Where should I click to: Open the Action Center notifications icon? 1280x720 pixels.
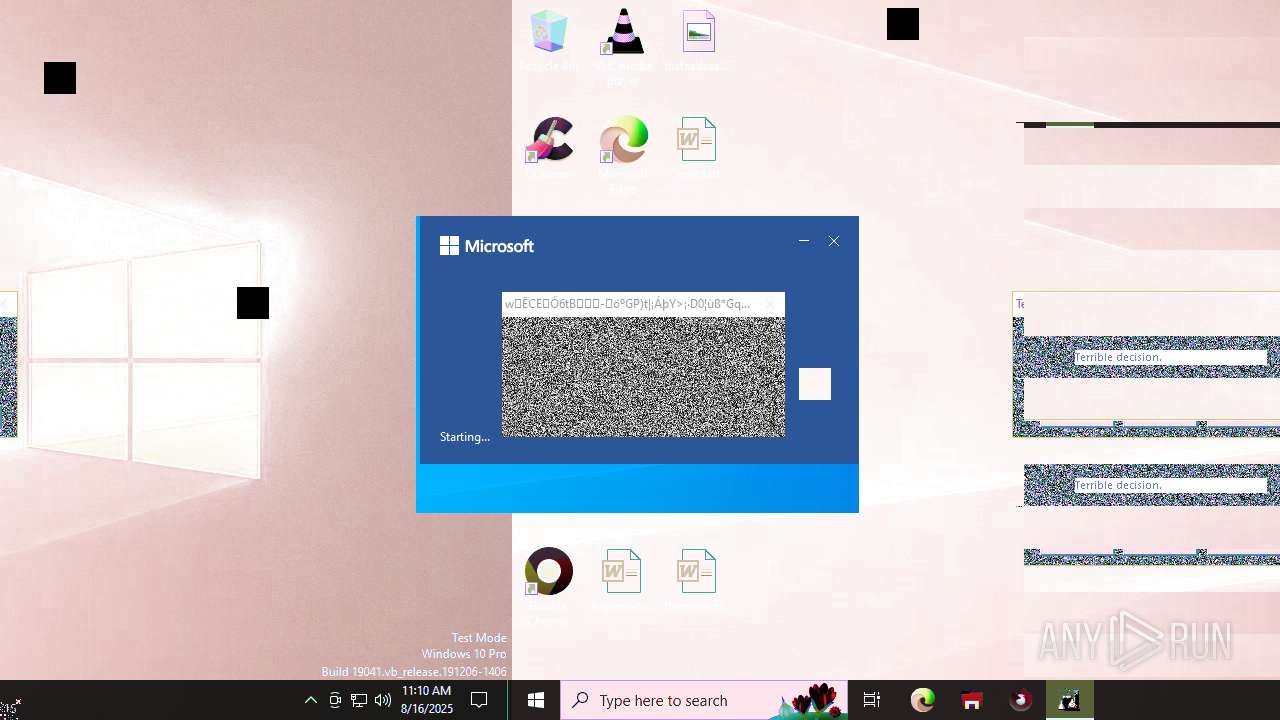(479, 700)
